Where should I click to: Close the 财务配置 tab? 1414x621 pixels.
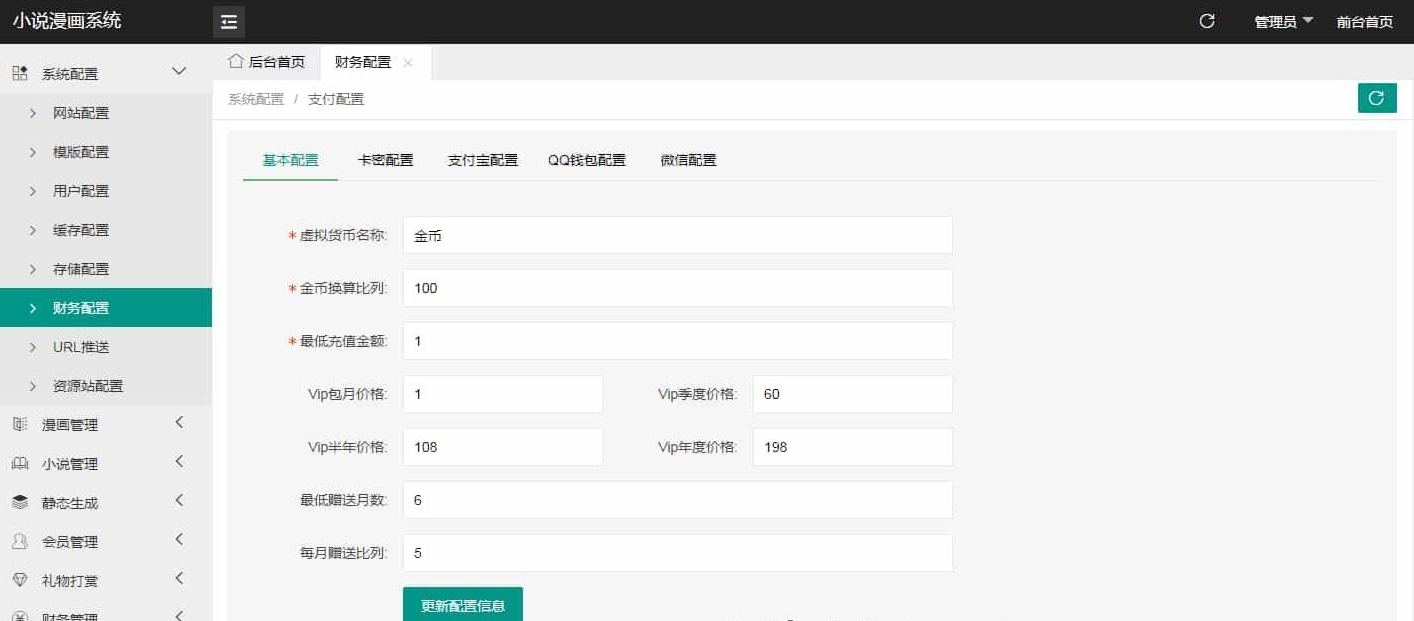(x=408, y=62)
